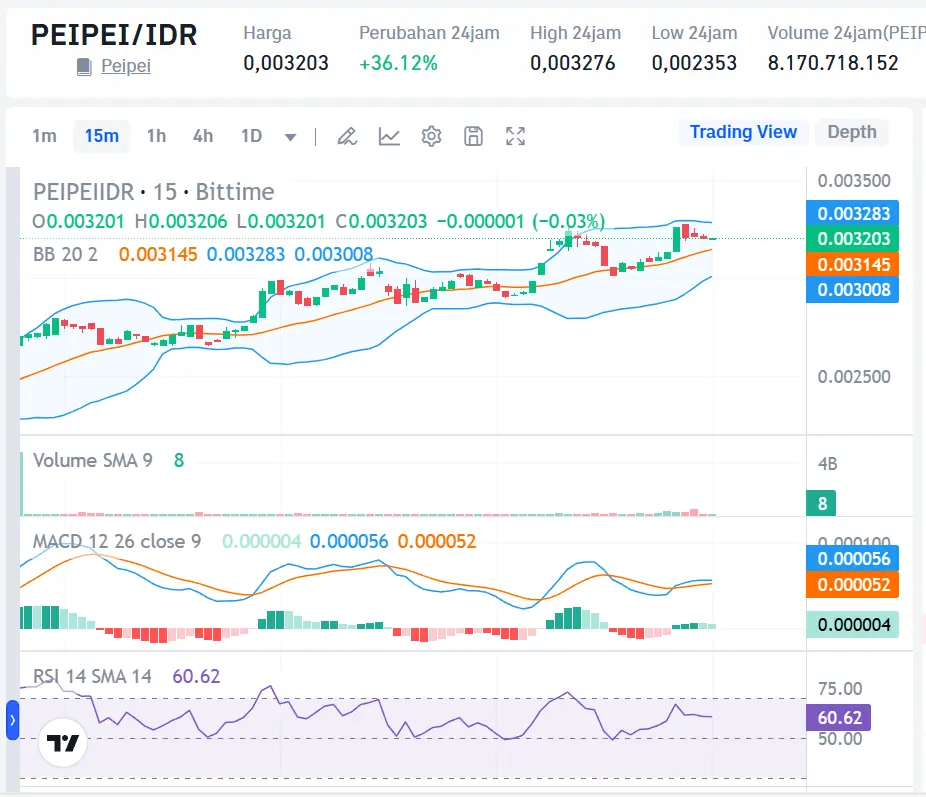Open the chart settings gear

(431, 136)
